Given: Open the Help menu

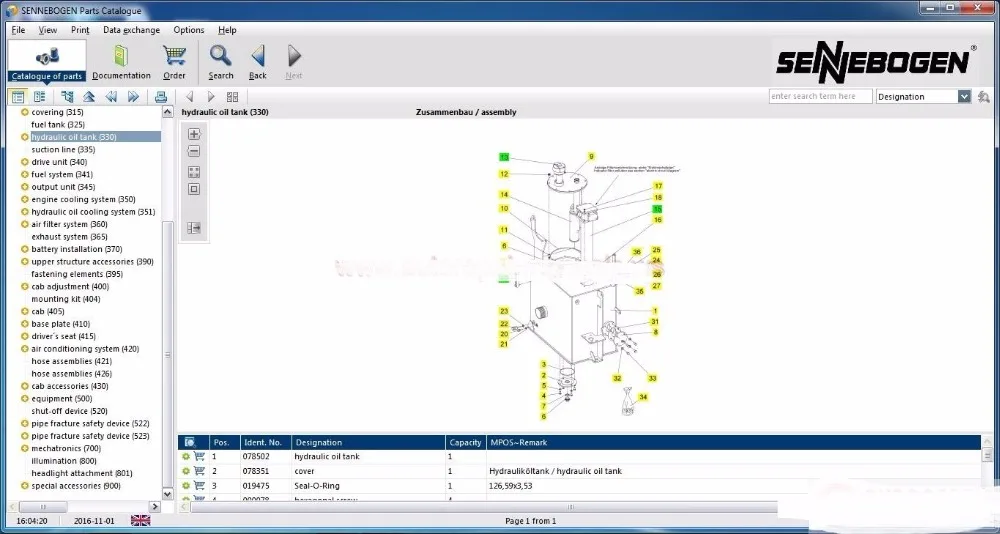Looking at the screenshot, I should [227, 30].
